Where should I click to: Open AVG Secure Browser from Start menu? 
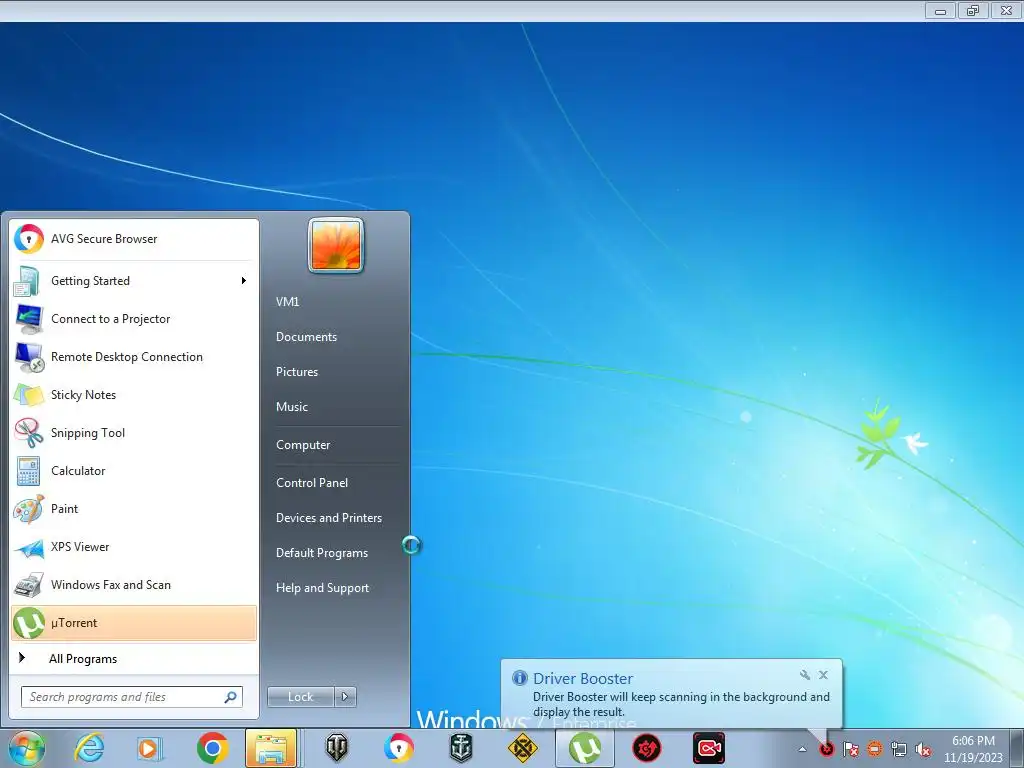(x=134, y=239)
